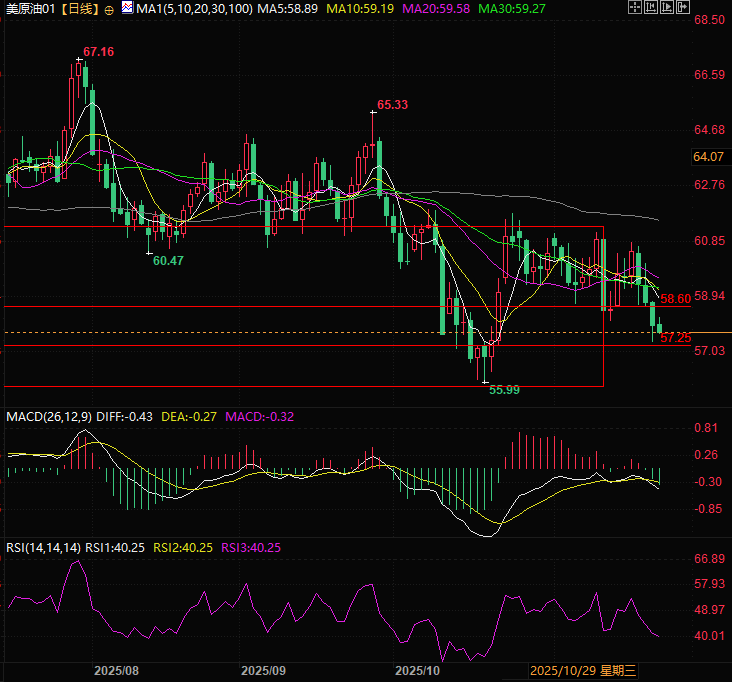Open MACD(26,12,9) indicator parameters
This screenshot has width=732, height=682.
pos(50,416)
